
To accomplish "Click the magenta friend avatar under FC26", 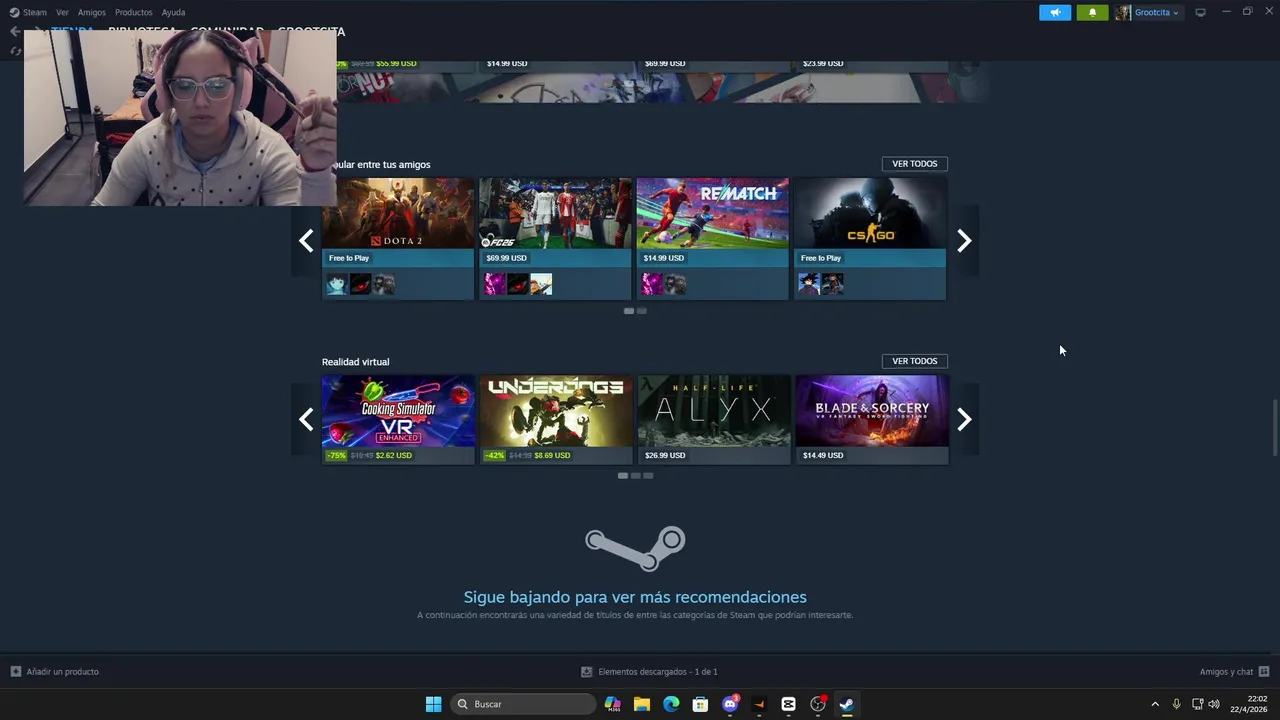I will click(x=494, y=285).
